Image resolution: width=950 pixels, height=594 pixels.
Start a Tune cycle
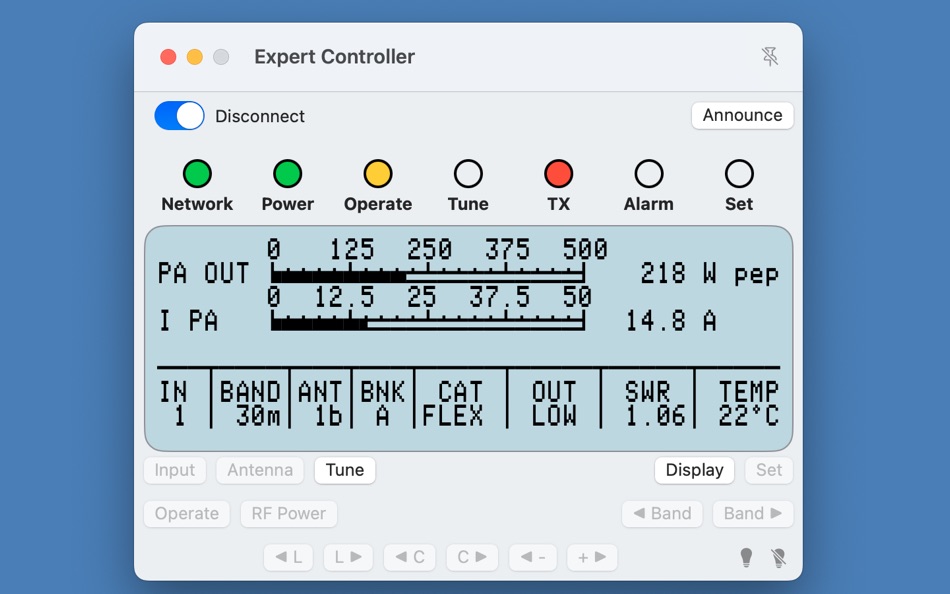344,470
